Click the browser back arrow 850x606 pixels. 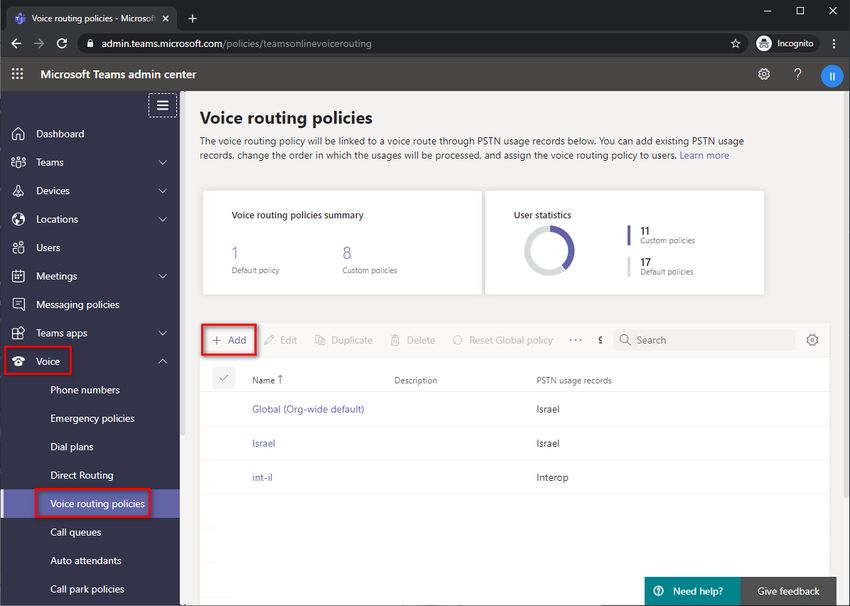(16, 43)
